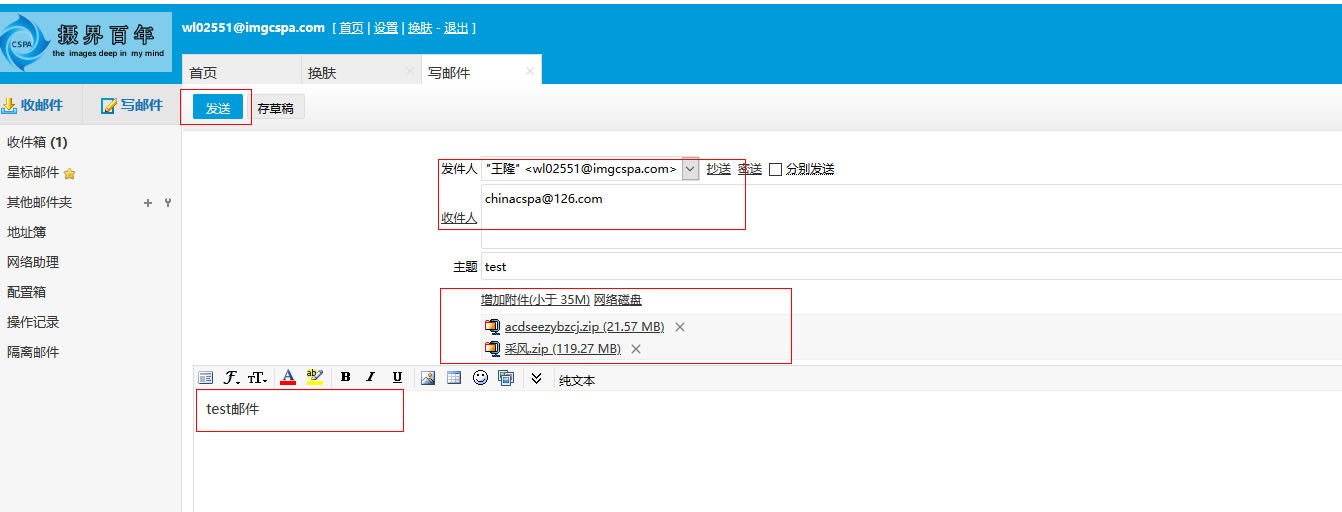Click the Bold formatting icon

tap(345, 378)
